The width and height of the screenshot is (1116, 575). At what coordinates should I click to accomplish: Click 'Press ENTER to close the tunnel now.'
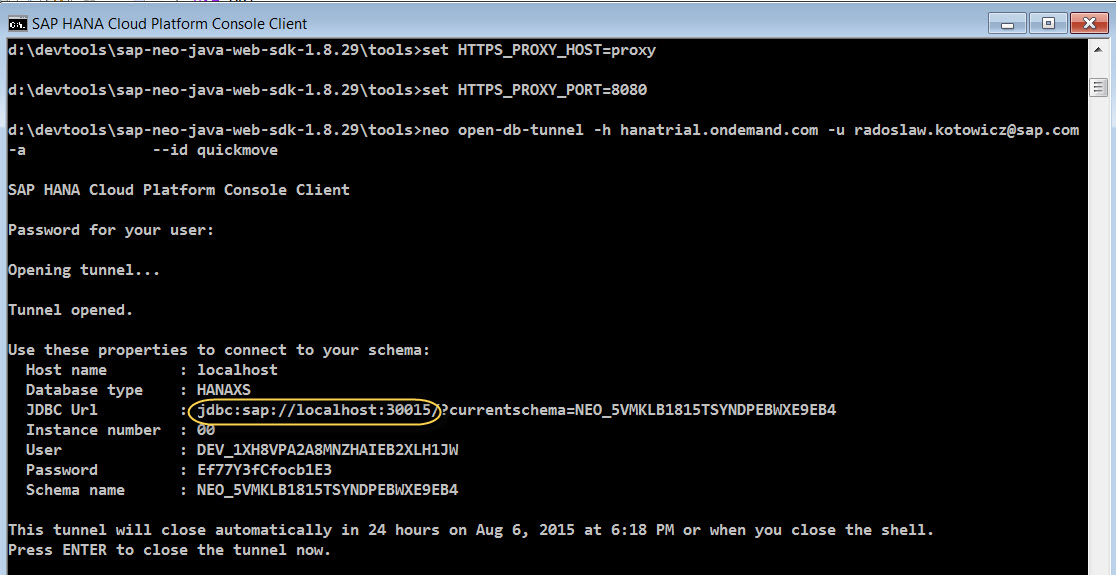169,549
